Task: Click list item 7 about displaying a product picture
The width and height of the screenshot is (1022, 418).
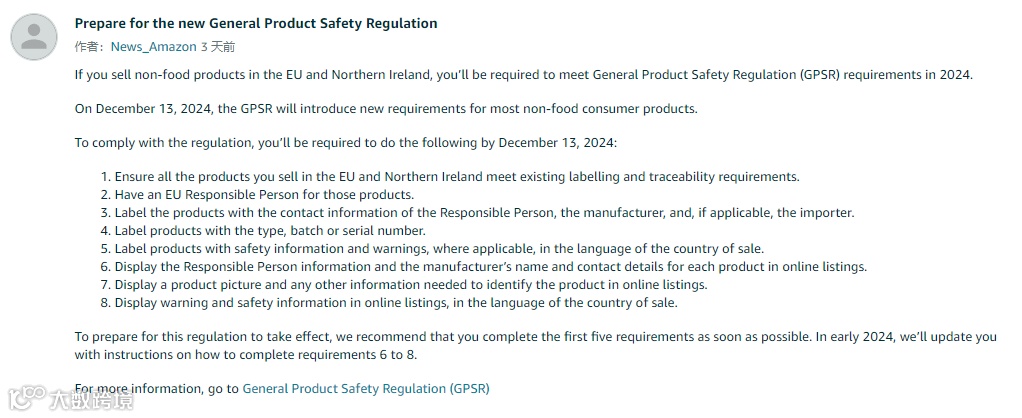Action: coord(411,284)
